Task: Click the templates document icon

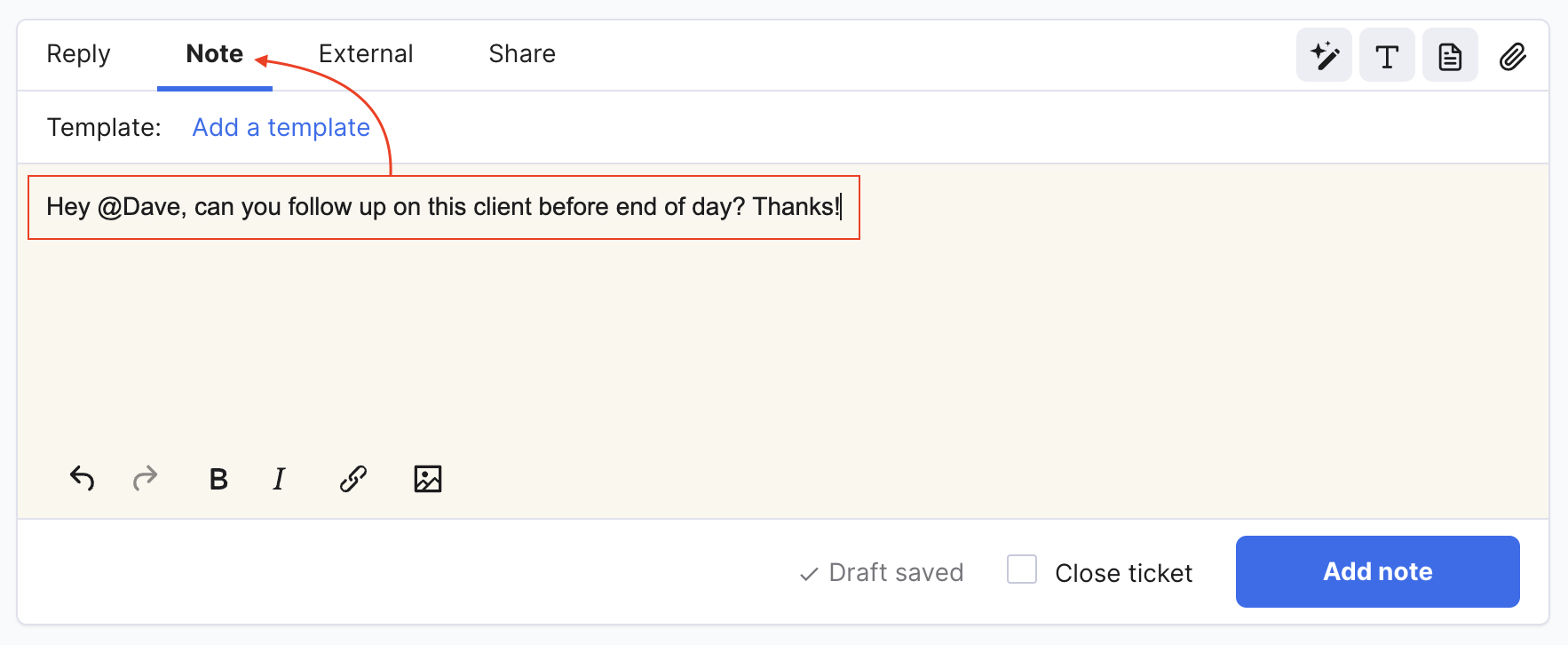Action: pyautogui.click(x=1450, y=55)
